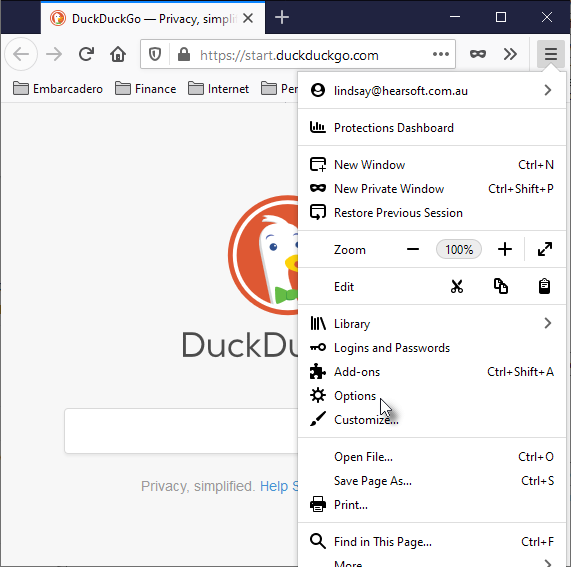This screenshot has width=571, height=567.
Task: Select Find in This Page...
Action: tap(432, 542)
